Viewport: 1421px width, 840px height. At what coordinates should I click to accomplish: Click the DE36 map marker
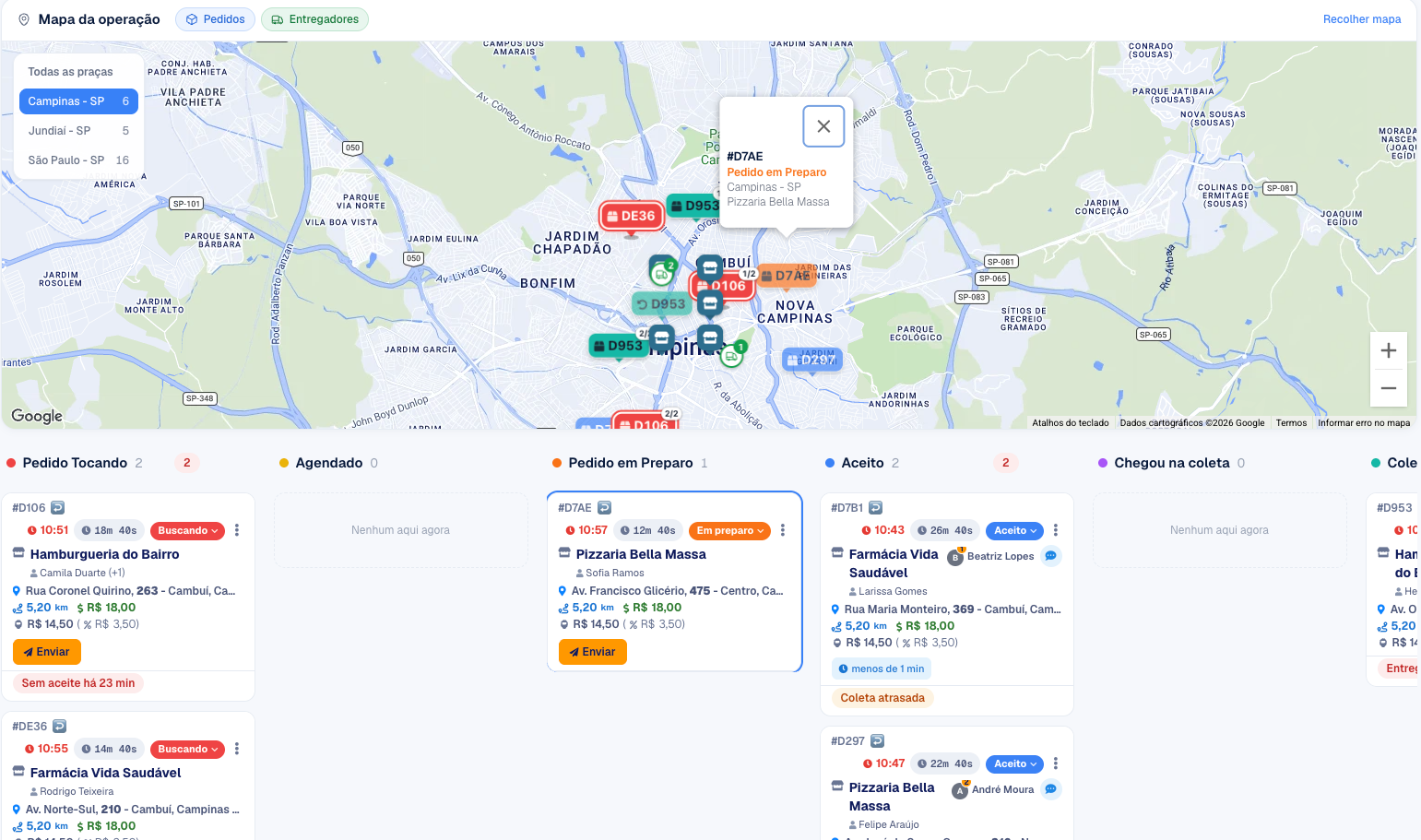pyautogui.click(x=631, y=216)
